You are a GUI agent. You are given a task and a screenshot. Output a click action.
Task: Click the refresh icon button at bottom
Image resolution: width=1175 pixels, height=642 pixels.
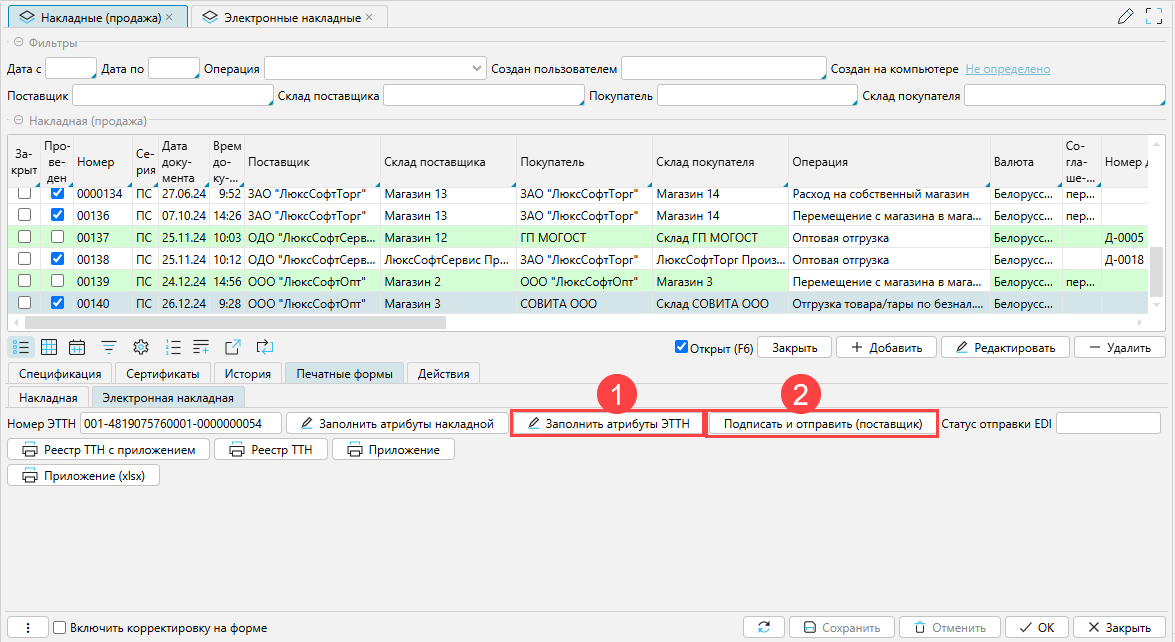point(764,628)
